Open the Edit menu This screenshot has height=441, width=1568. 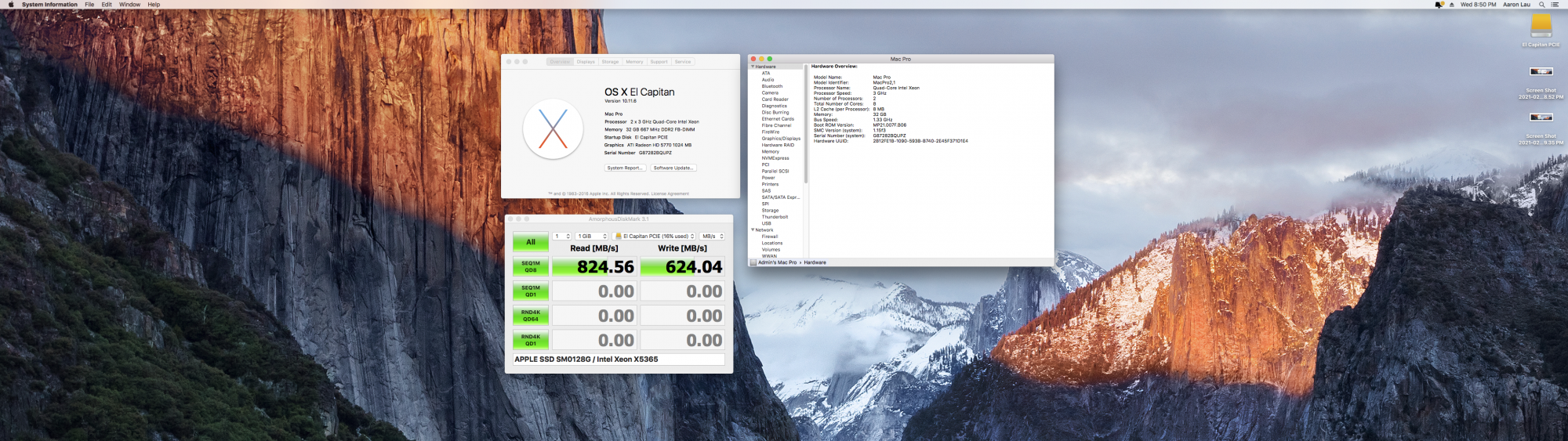pyautogui.click(x=107, y=5)
